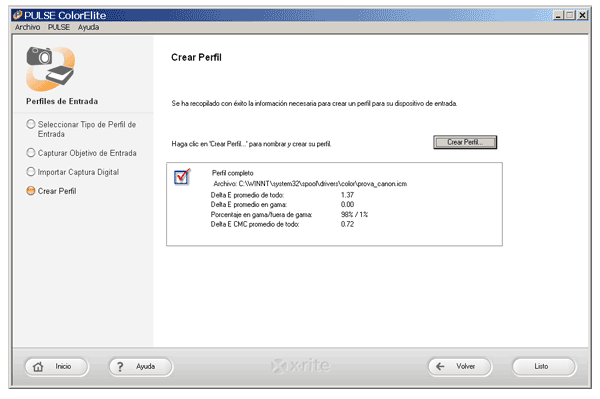Click the Archivo path ending in prova_canon.icm
The image size is (600, 399).
point(310,184)
